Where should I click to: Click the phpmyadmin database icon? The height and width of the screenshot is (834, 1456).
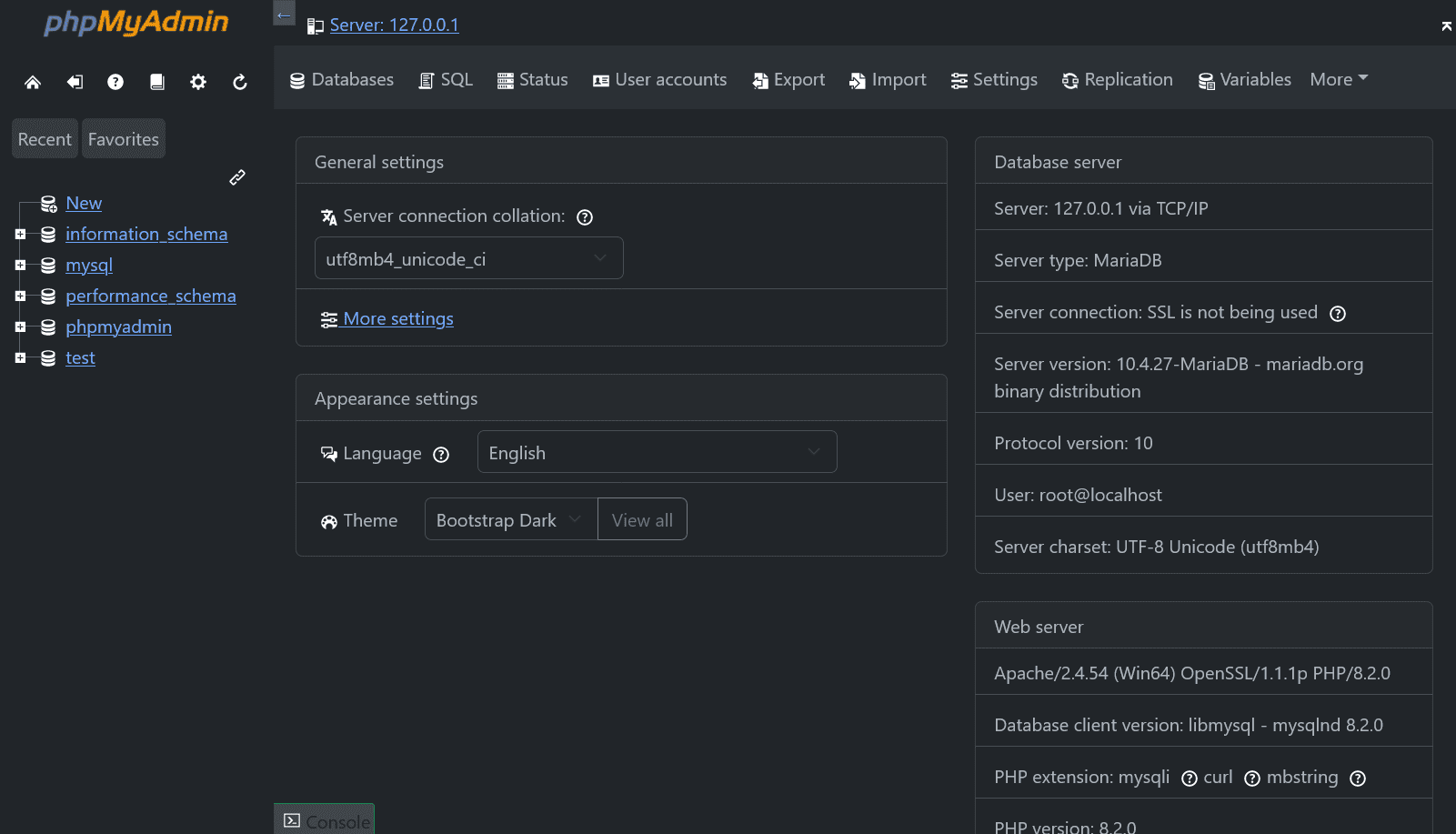[48, 327]
